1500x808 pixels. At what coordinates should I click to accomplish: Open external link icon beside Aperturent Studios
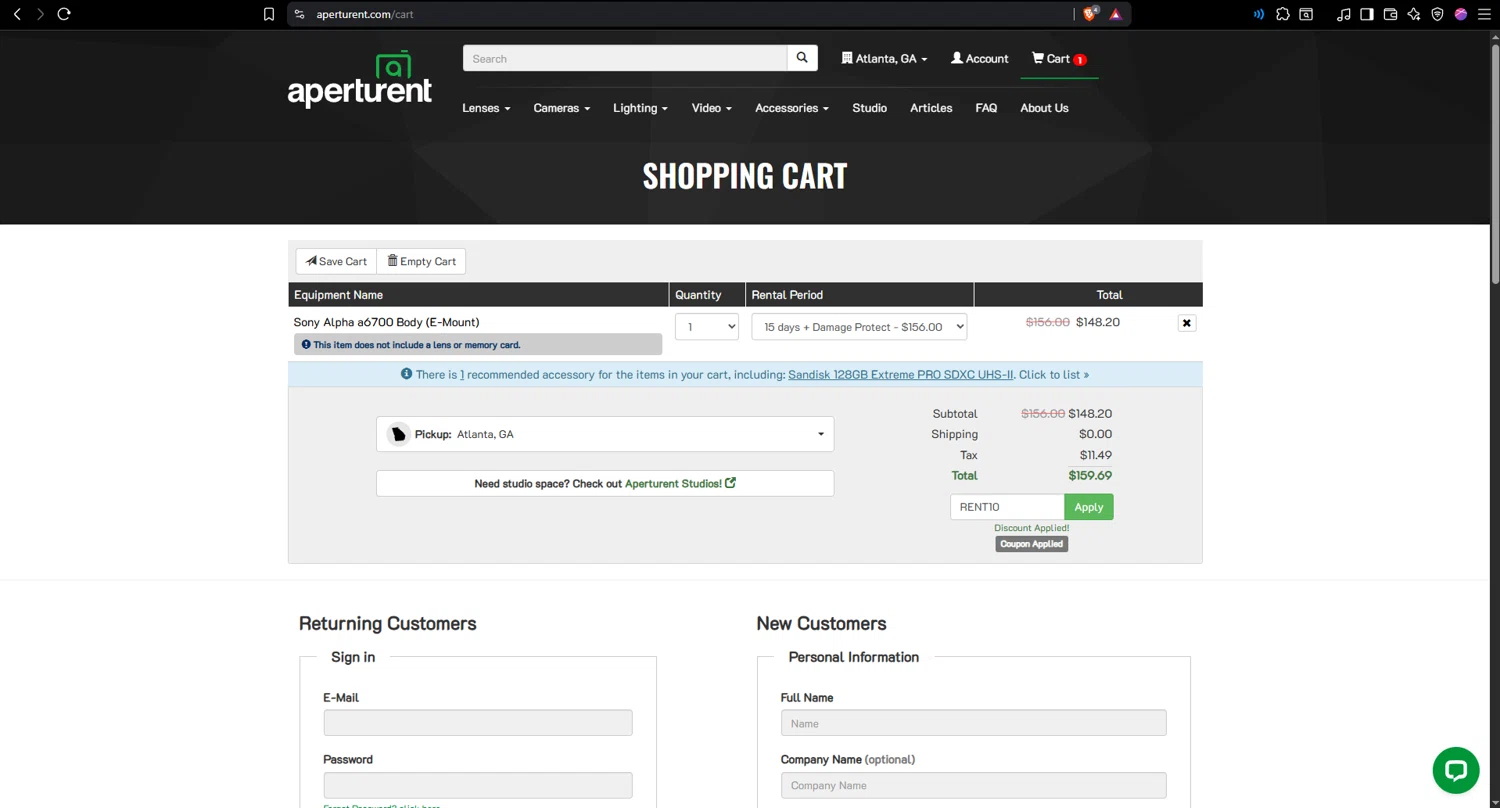pos(730,483)
